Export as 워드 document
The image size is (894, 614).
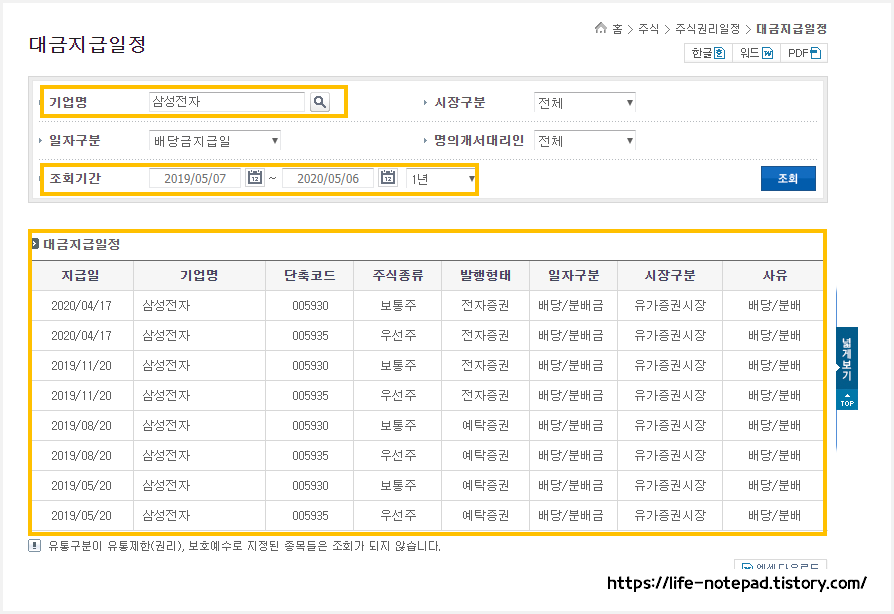(x=756, y=53)
